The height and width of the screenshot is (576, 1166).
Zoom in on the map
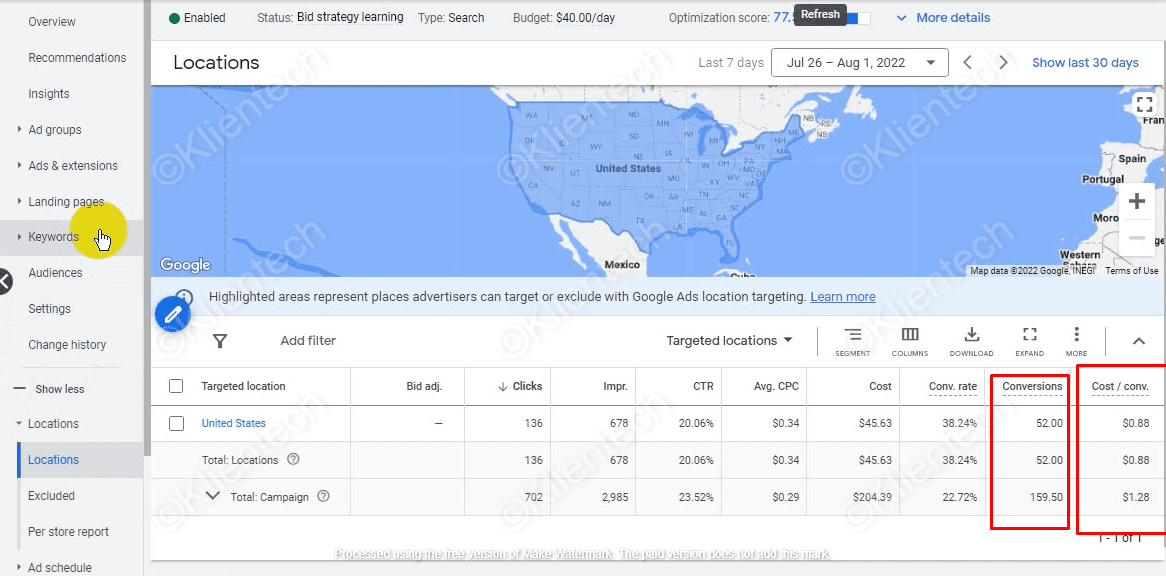[x=1136, y=201]
